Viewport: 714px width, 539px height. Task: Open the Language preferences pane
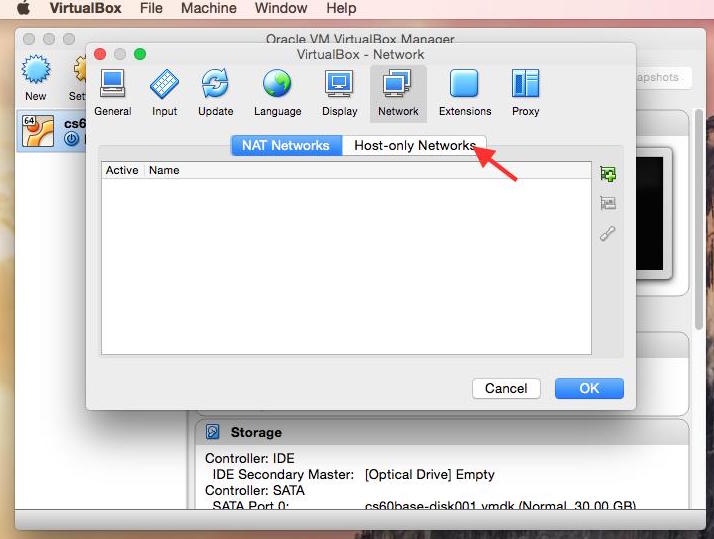click(x=277, y=93)
